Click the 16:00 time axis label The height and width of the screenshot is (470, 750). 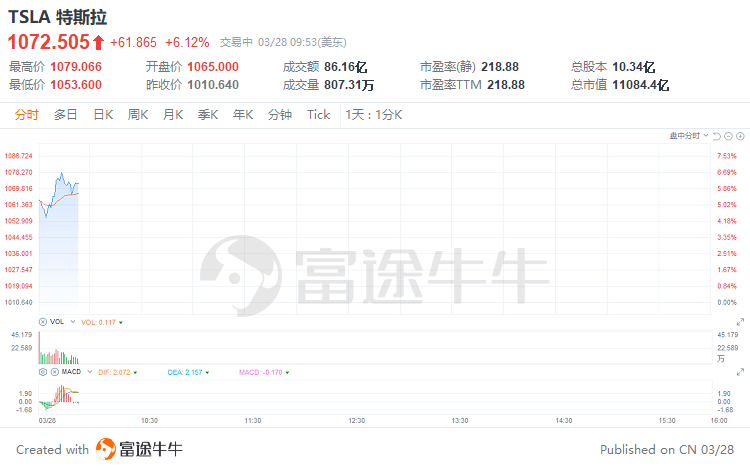point(719,421)
